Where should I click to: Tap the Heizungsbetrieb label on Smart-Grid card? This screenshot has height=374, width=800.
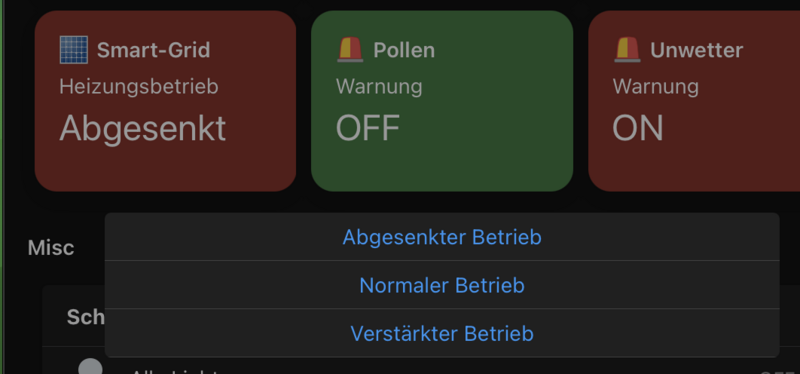(139, 87)
